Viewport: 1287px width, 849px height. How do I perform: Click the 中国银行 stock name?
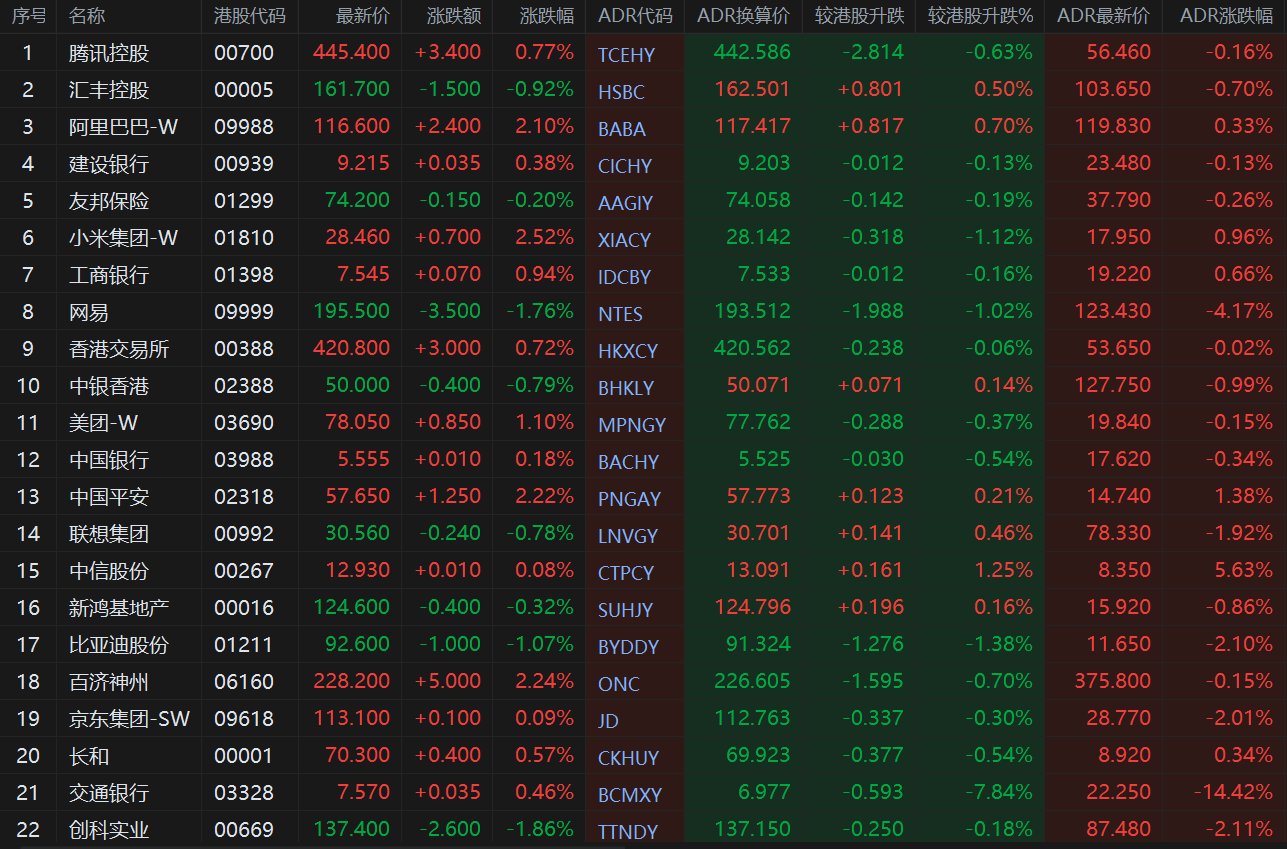pyautogui.click(x=109, y=460)
